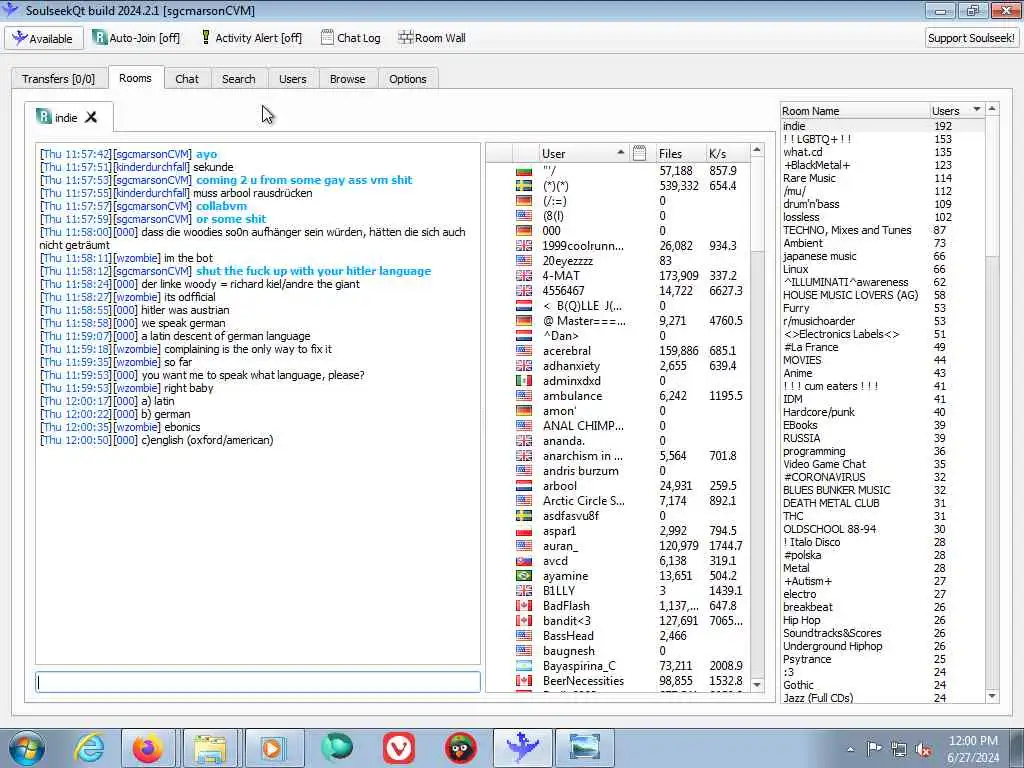Sort user list by Files column
The height and width of the screenshot is (768, 1024).
point(679,153)
